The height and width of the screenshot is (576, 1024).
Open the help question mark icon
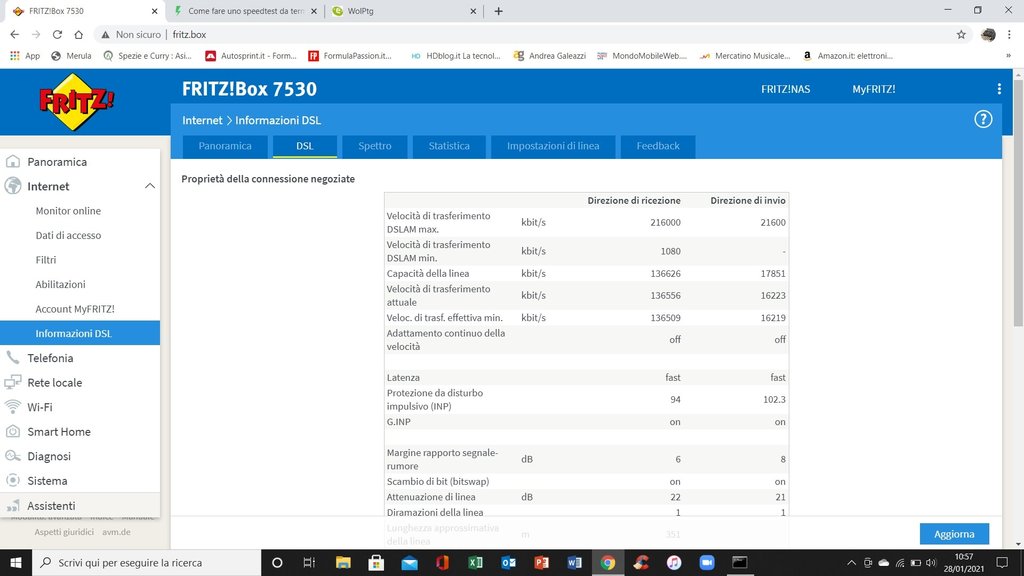tap(983, 120)
